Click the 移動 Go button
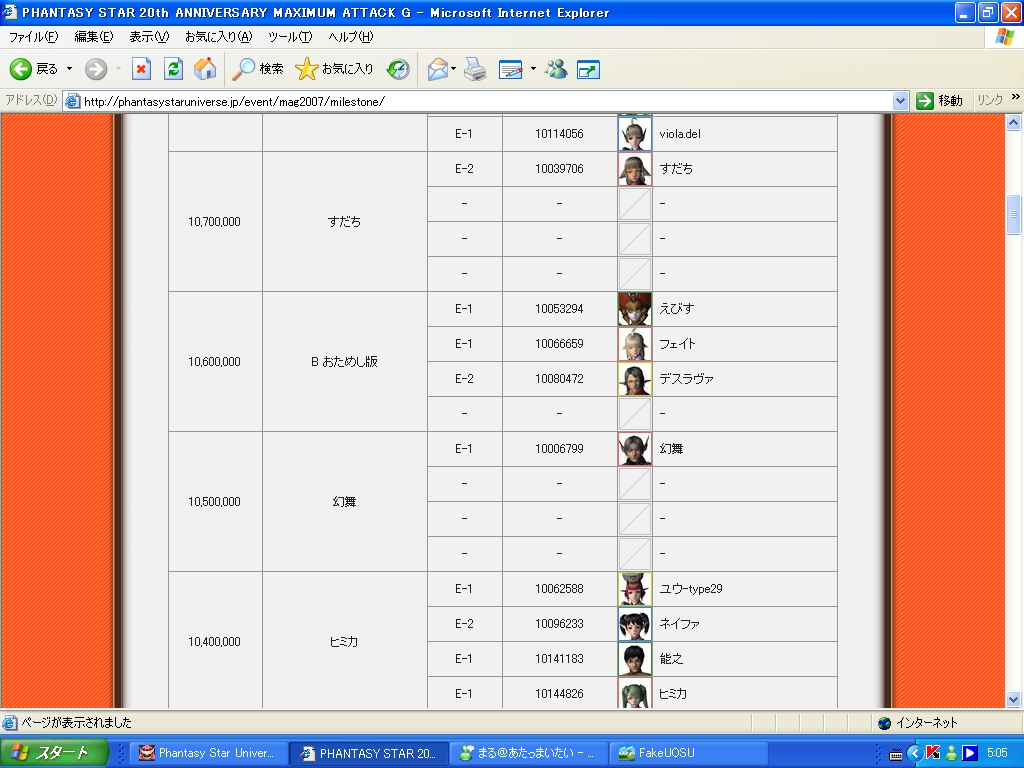This screenshot has height=768, width=1024. click(940, 101)
